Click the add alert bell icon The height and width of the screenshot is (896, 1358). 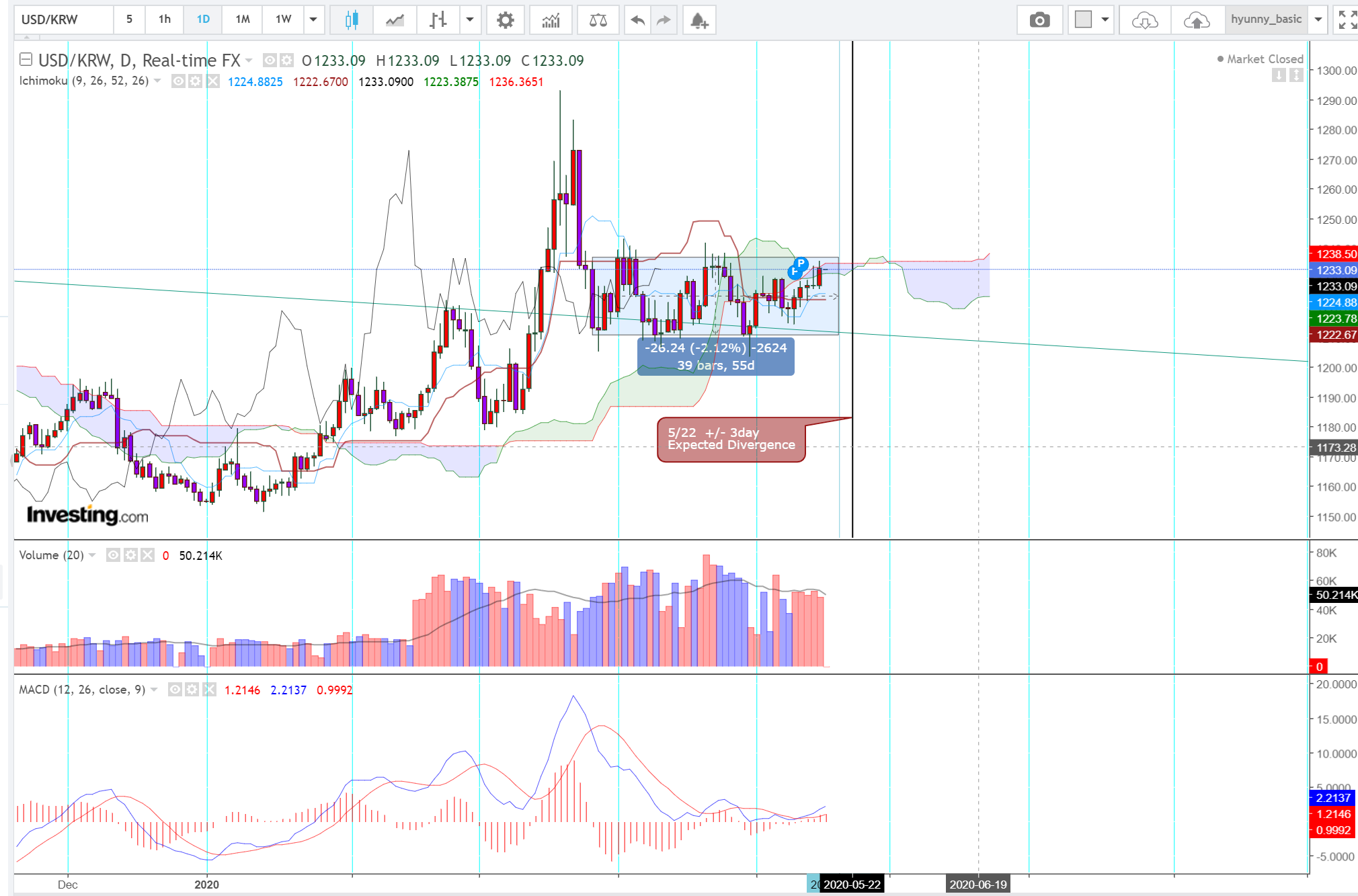point(698,20)
